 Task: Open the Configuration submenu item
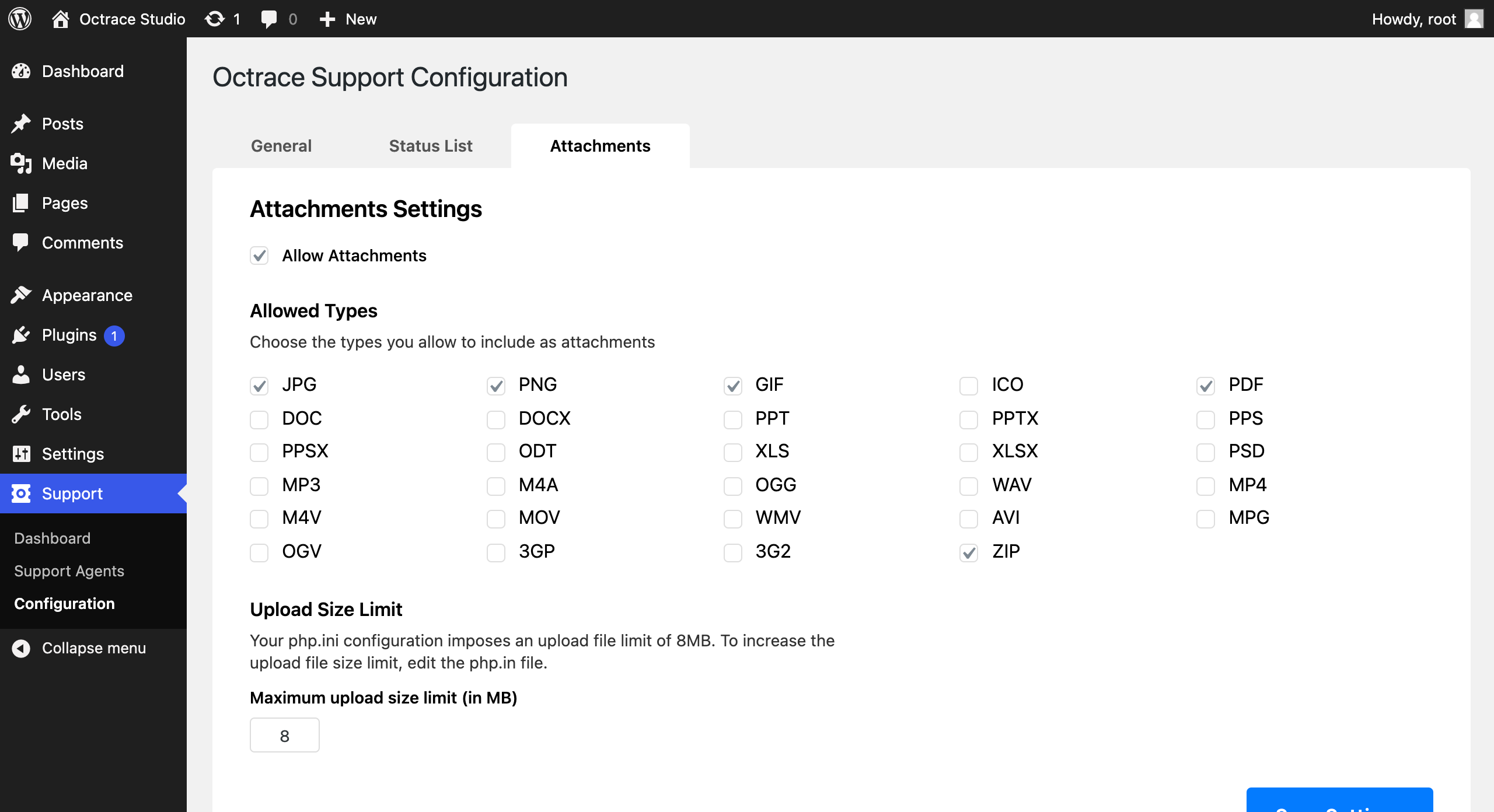coord(64,604)
